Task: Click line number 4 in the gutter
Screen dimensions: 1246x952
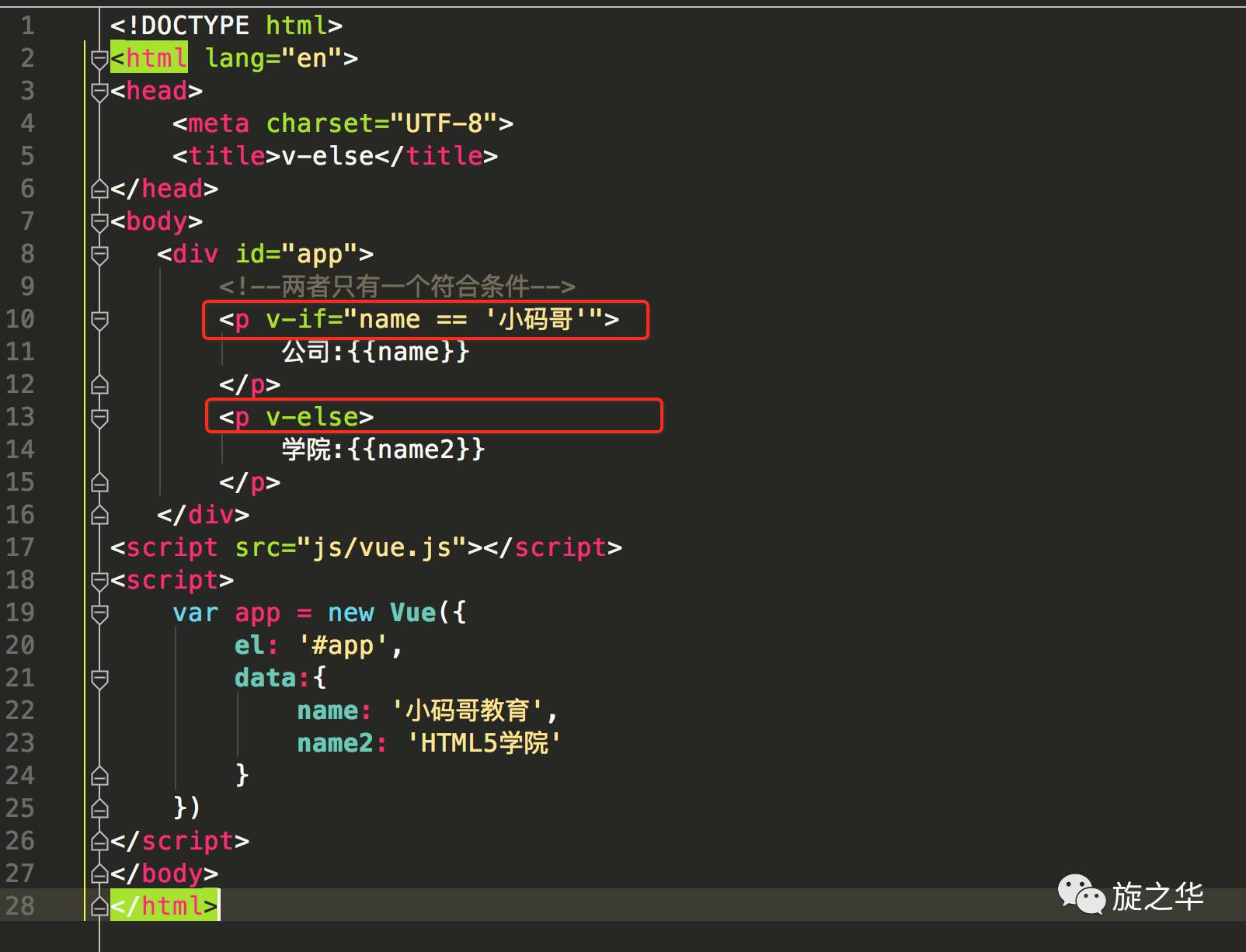Action: [x=27, y=123]
